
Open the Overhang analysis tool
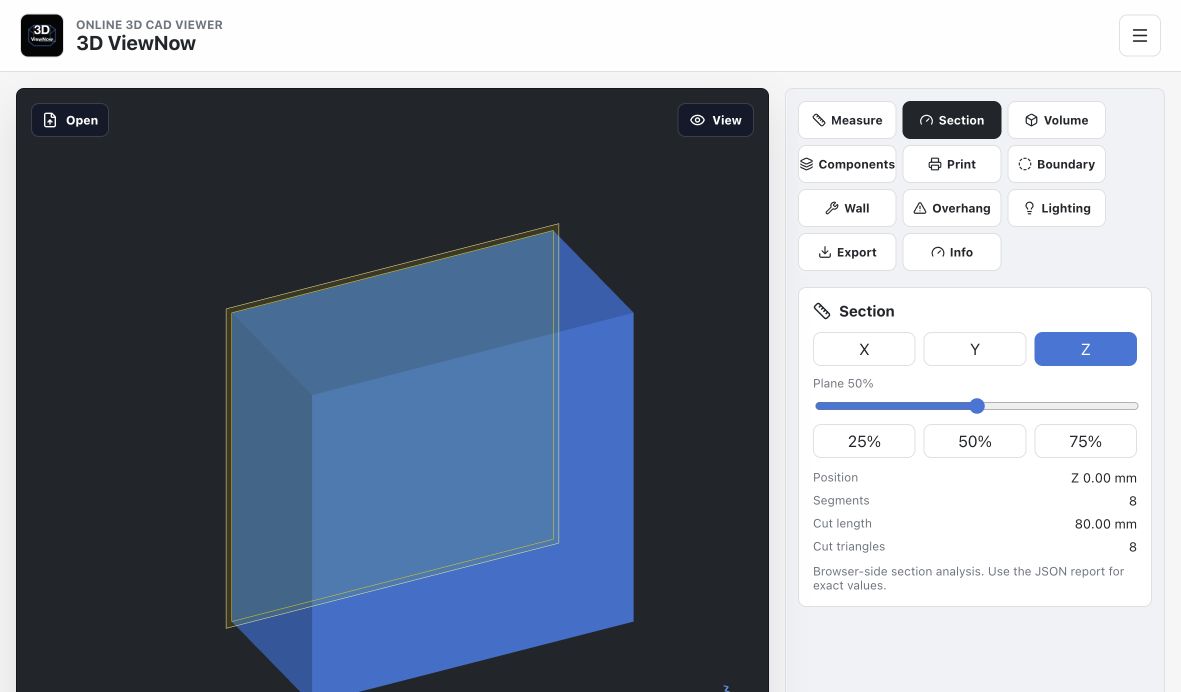(x=952, y=208)
